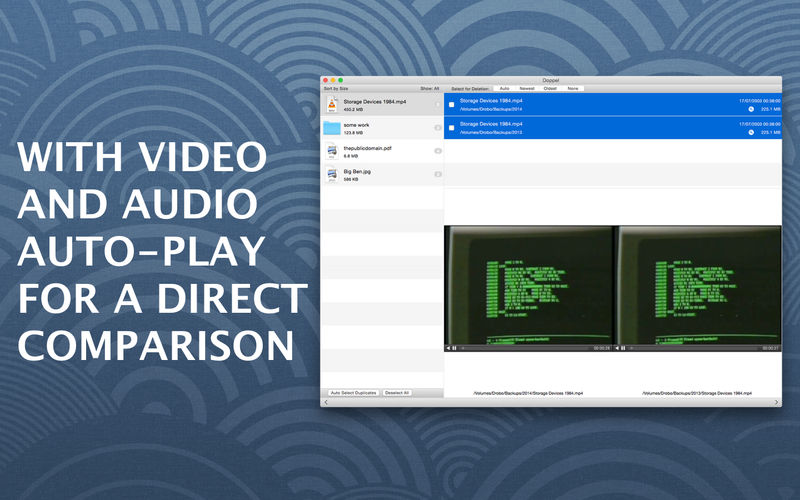Open the Show: All filter dropdown
Viewport: 800px width, 500px height.
[430, 89]
